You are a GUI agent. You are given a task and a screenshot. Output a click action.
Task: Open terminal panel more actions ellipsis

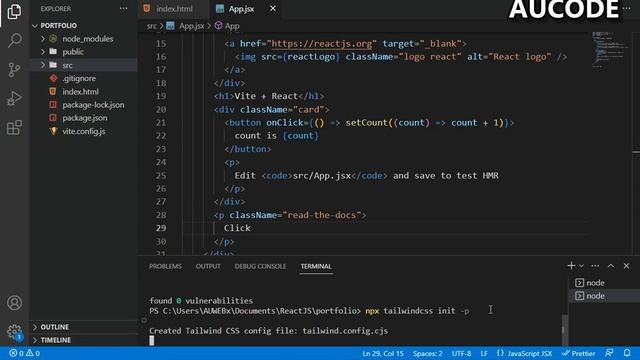[x=595, y=266]
